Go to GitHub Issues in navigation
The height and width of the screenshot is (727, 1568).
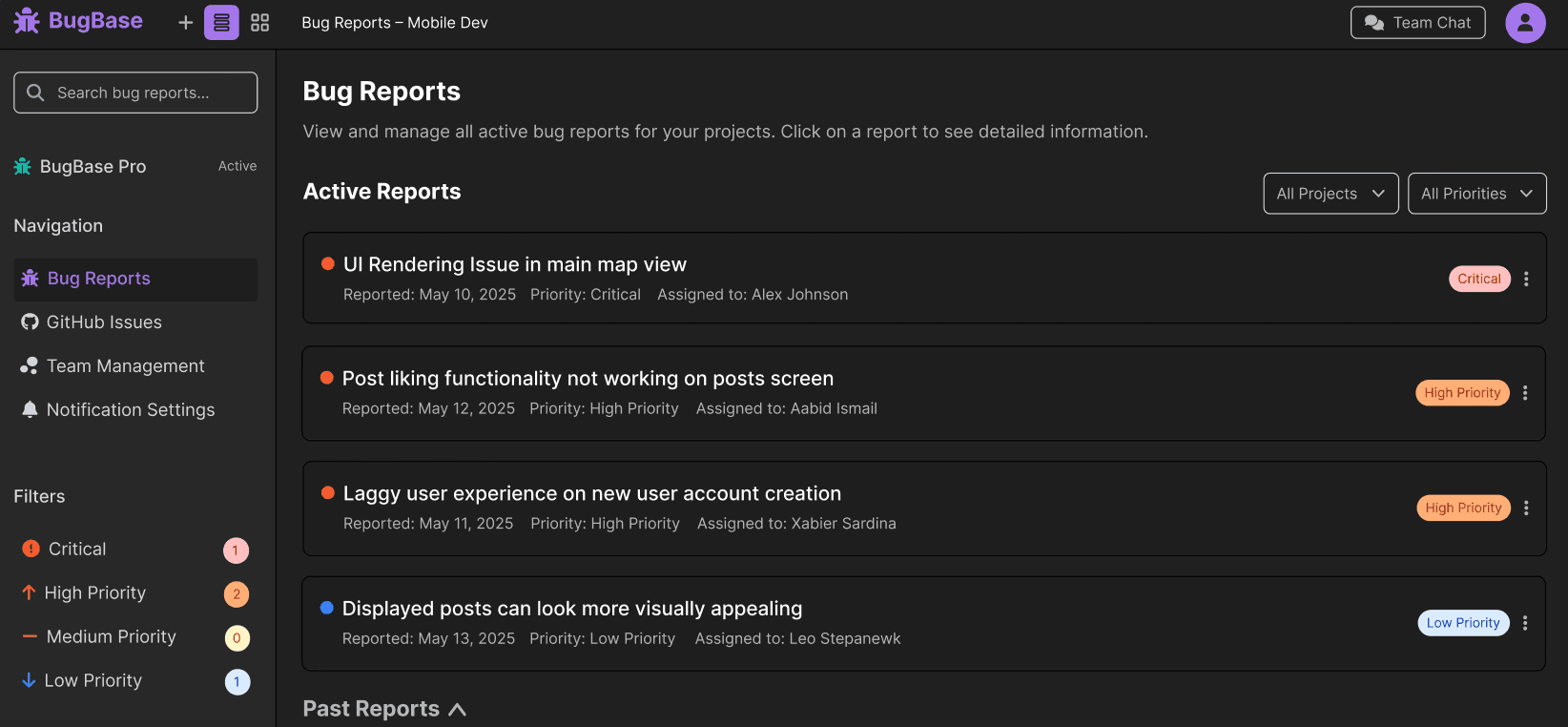pos(135,322)
